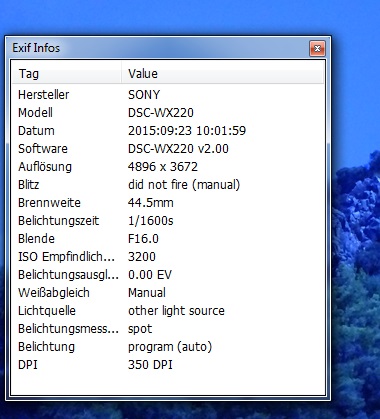This screenshot has width=380, height=419.
Task: Select the Belichtungszeit tag
Action: (58, 221)
